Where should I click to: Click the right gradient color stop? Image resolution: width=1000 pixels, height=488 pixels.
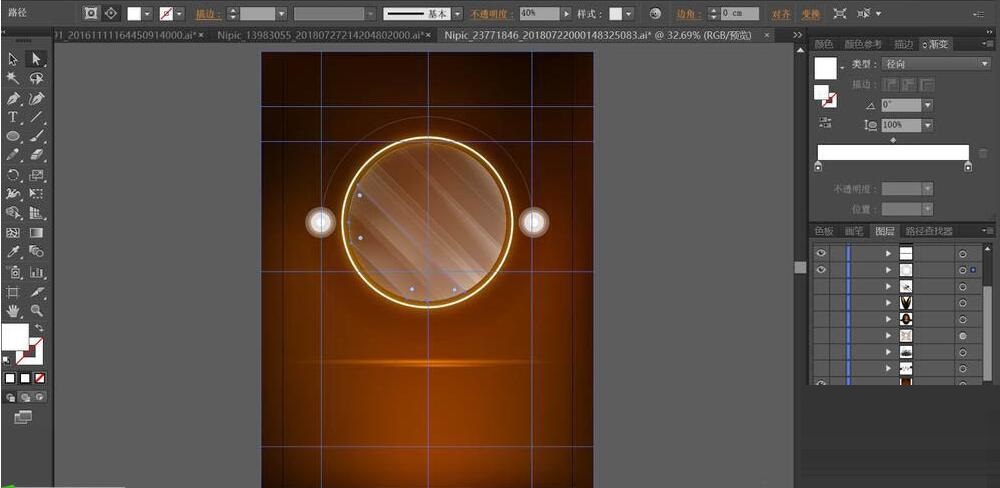coord(968,166)
